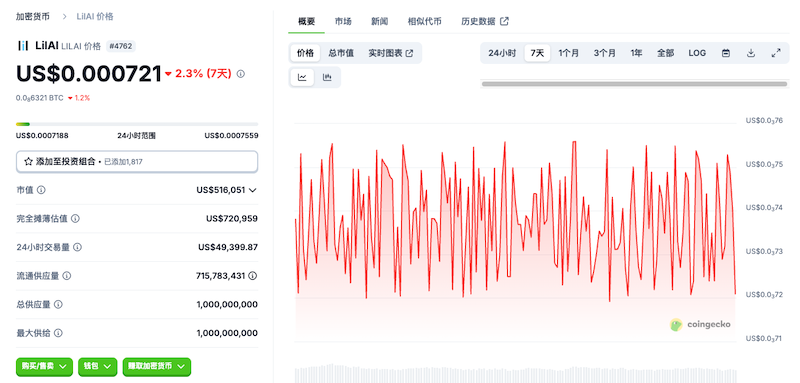This screenshot has width=800, height=383.
Task: Set chart range to 全部
Action: tap(665, 53)
